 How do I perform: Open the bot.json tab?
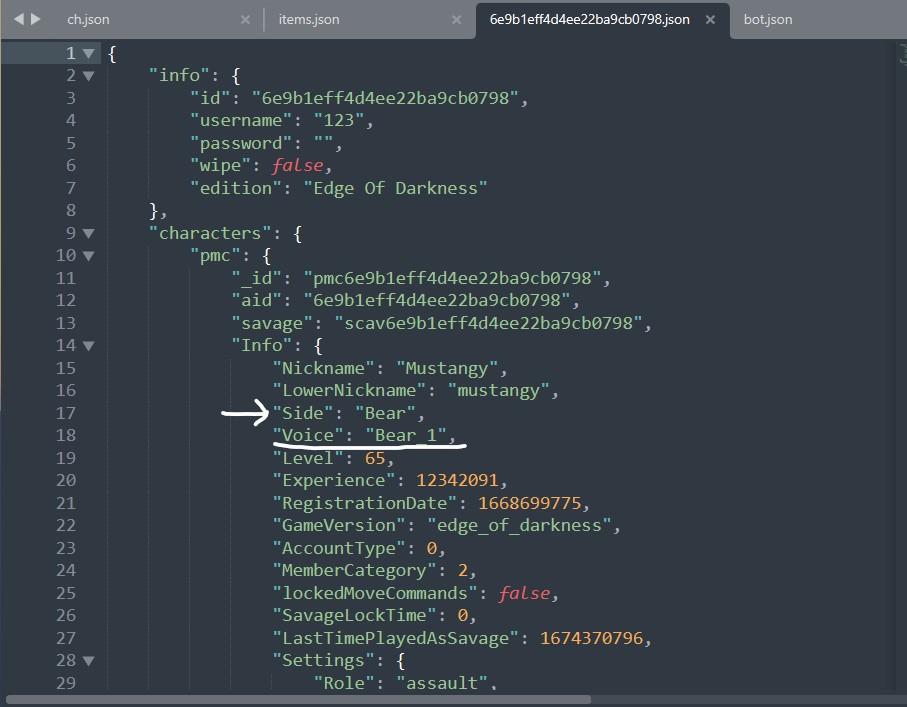click(x=768, y=19)
